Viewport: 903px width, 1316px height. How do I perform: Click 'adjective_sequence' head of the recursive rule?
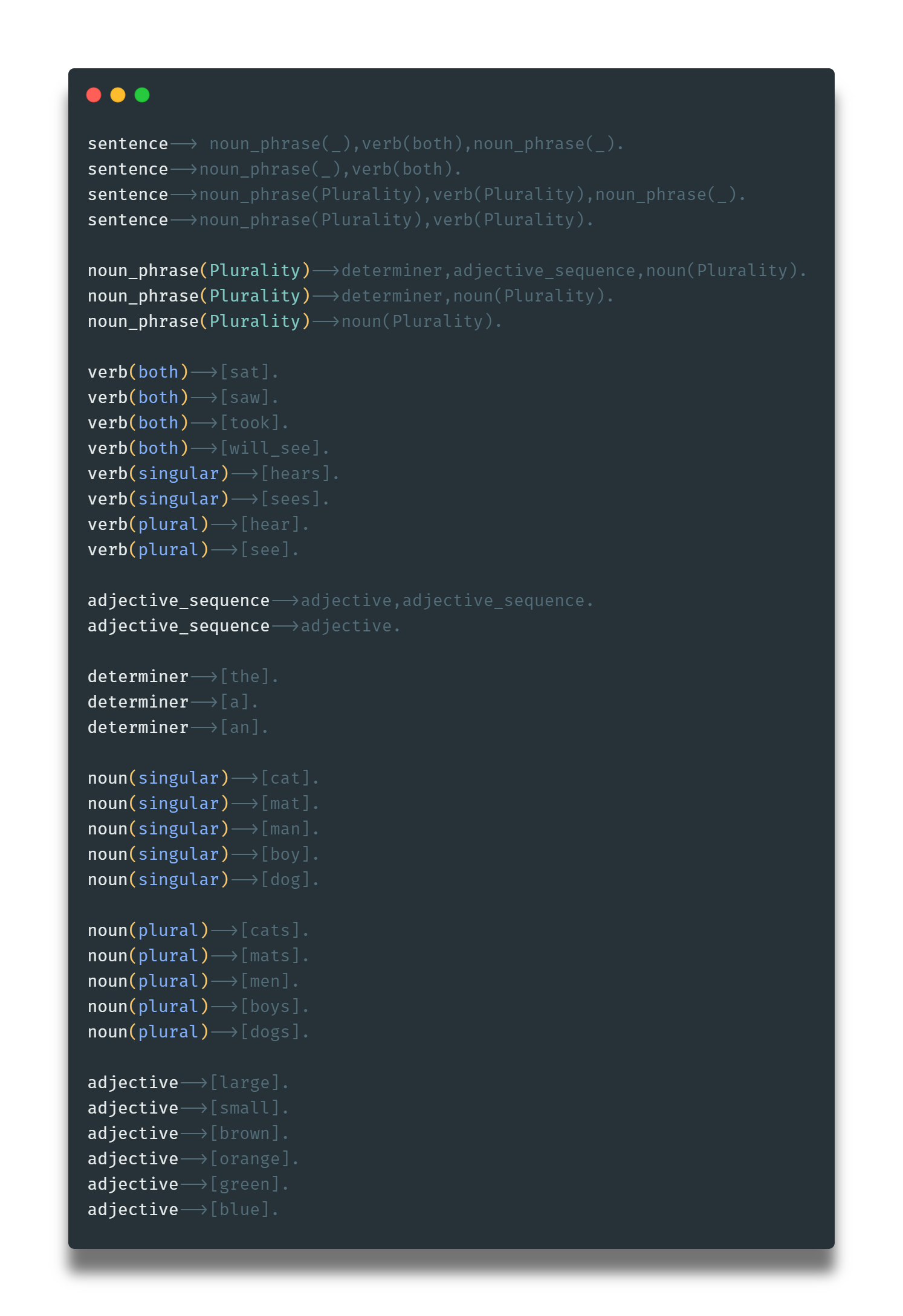[178, 601]
